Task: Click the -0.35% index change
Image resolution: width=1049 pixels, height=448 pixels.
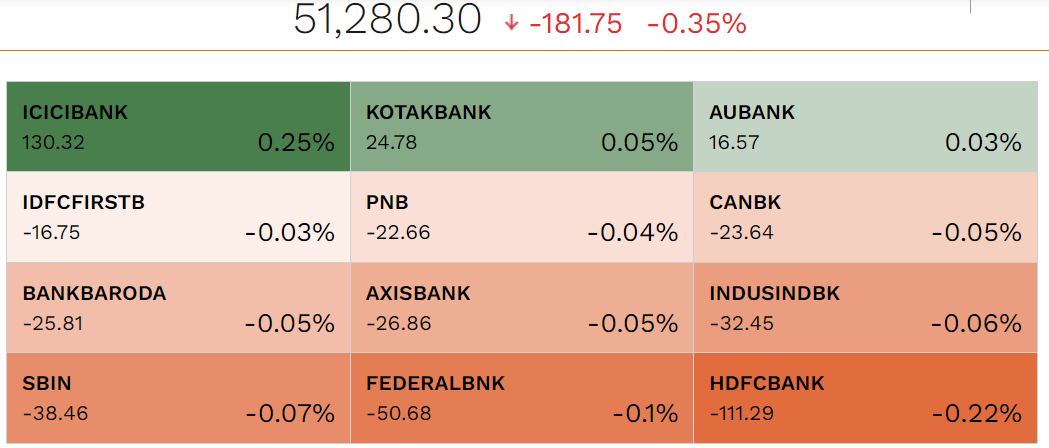Action: [x=696, y=23]
